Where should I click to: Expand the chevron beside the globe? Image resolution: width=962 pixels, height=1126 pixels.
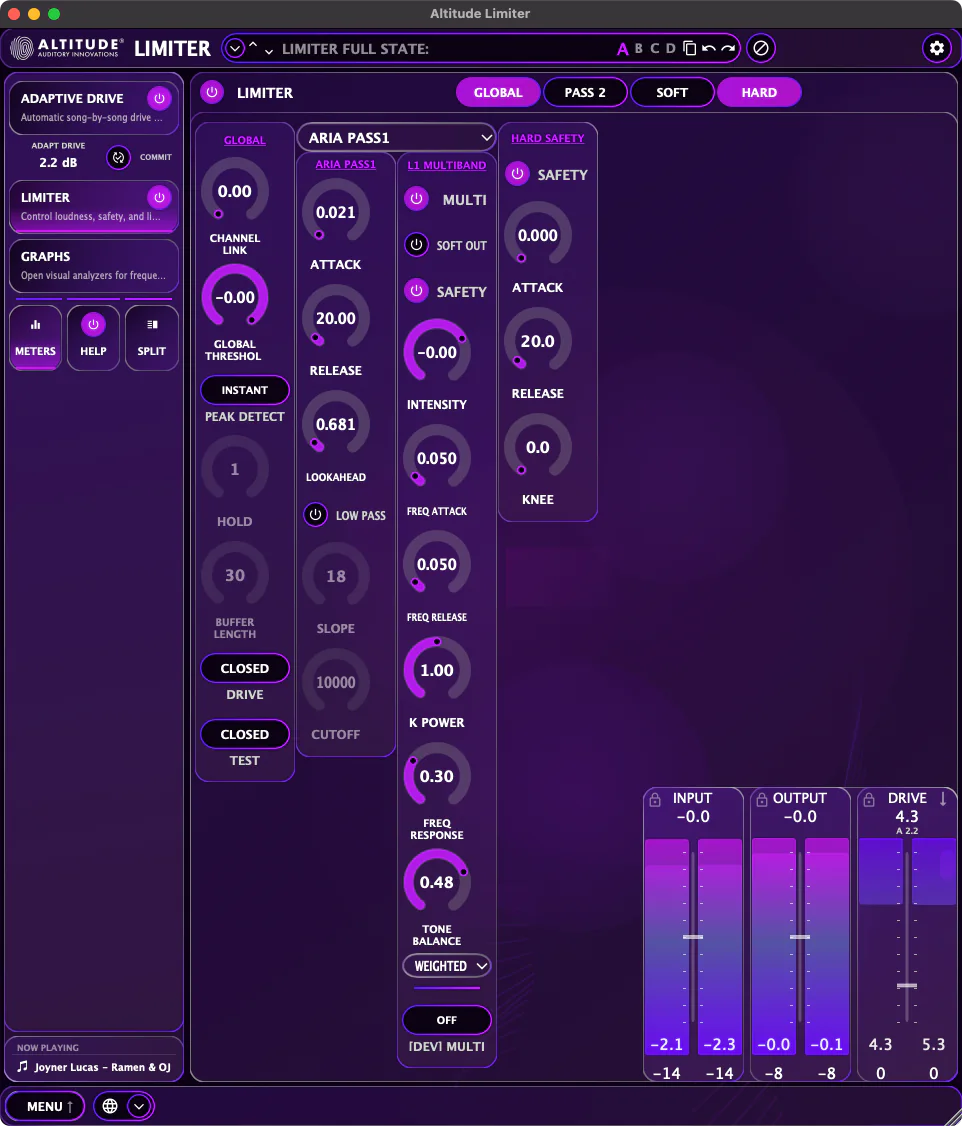click(139, 1106)
